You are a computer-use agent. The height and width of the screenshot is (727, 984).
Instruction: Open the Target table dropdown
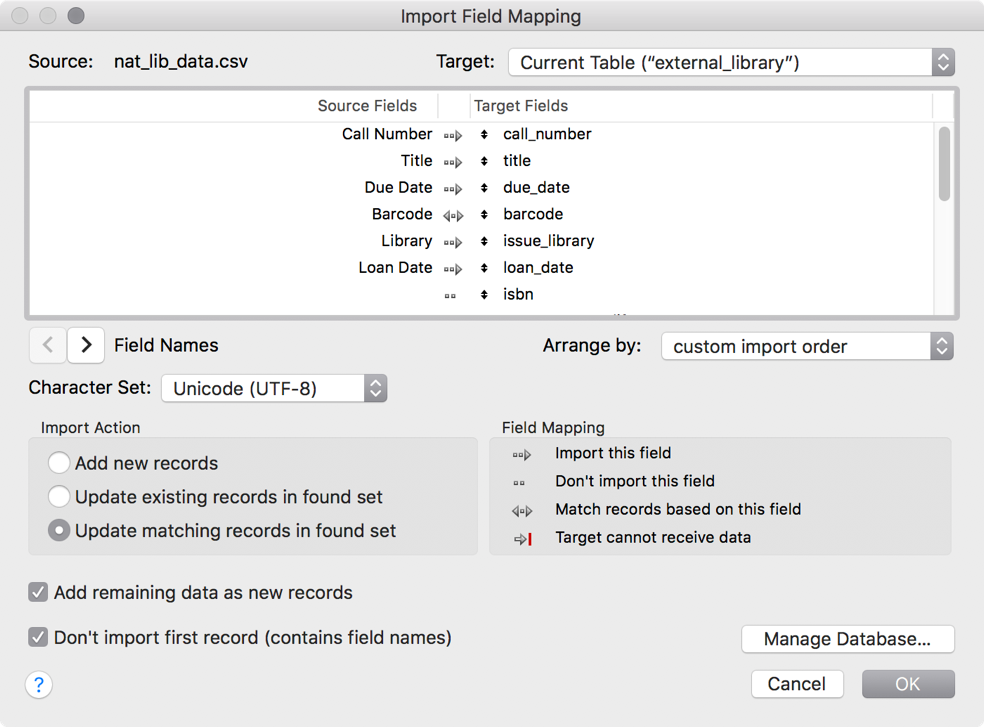tap(731, 62)
